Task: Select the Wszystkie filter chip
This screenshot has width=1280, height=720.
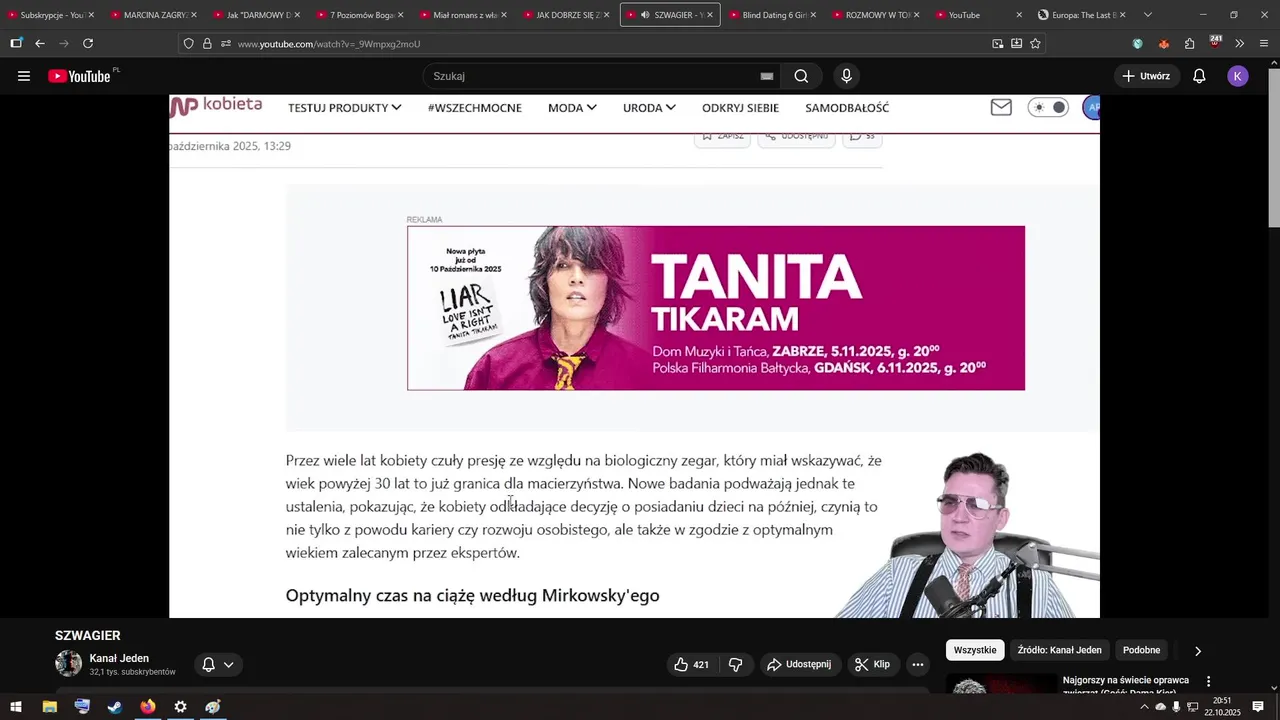Action: point(975,650)
